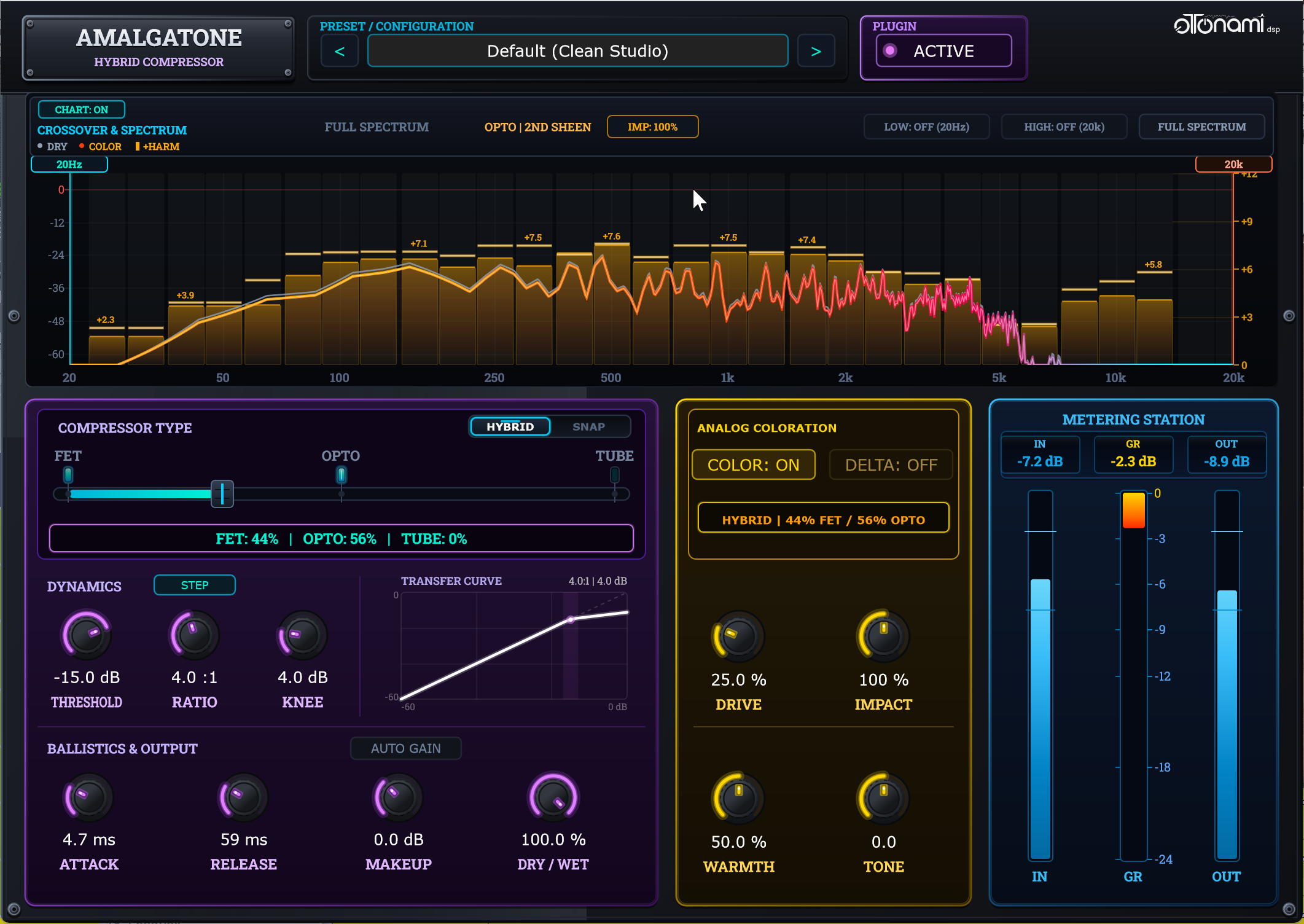
Task: Click the HIGH: OFF (20k) filter button
Action: tap(1064, 127)
